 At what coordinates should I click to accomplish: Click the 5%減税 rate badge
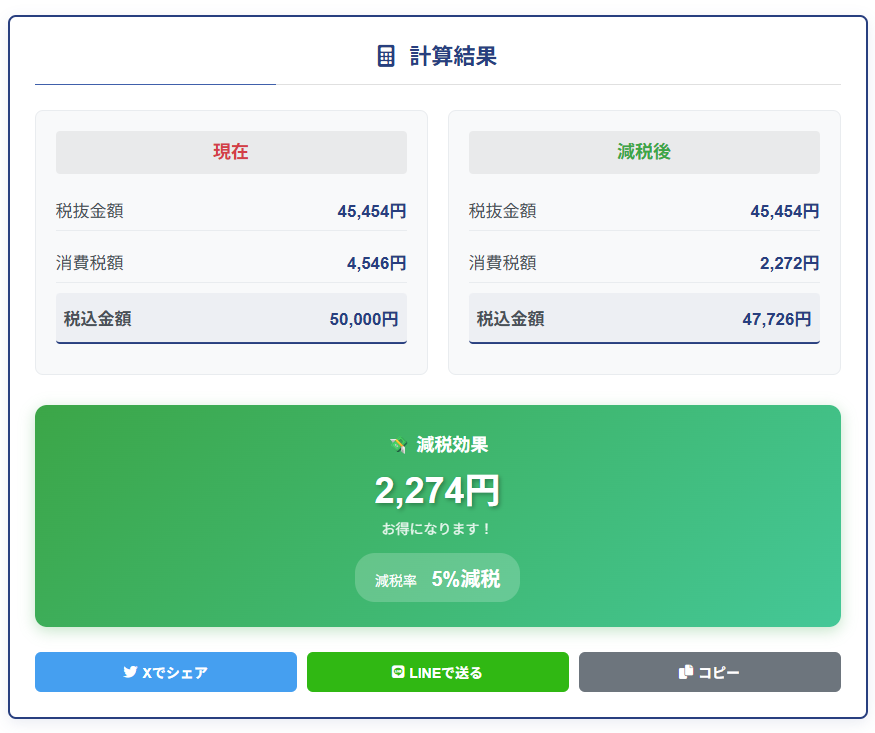[x=438, y=578]
